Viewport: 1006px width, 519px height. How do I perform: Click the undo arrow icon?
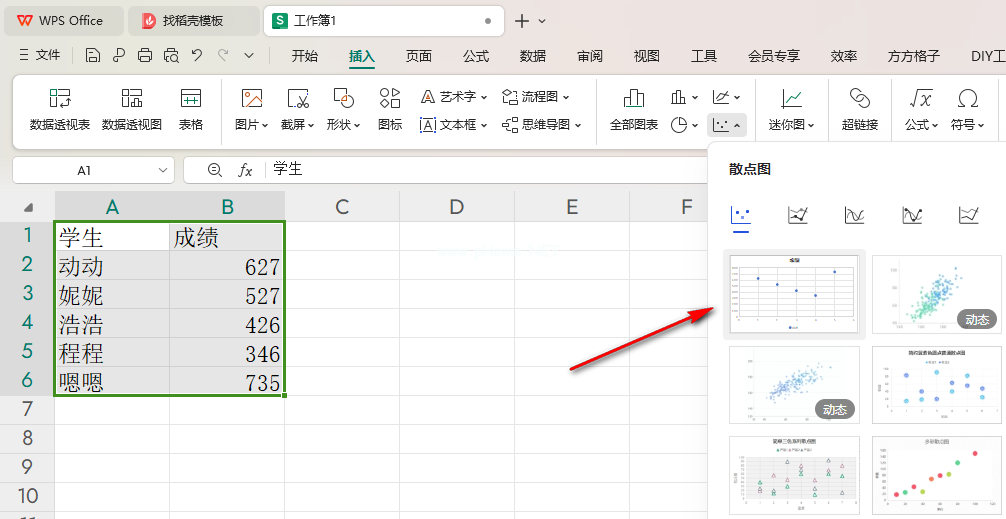point(197,56)
